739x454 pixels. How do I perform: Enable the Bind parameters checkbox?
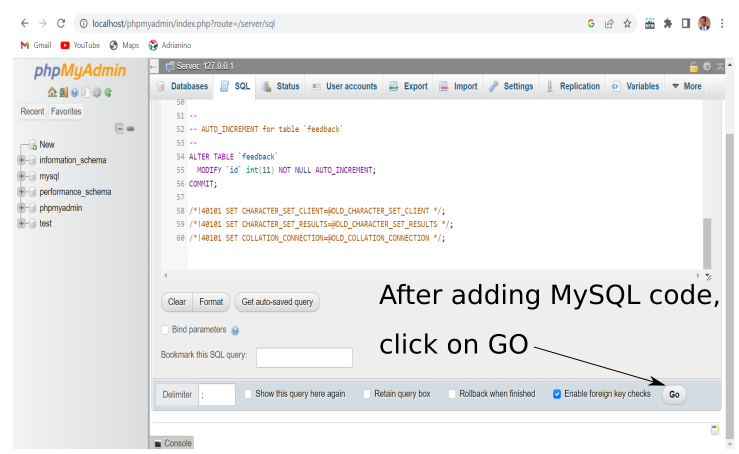(x=165, y=330)
